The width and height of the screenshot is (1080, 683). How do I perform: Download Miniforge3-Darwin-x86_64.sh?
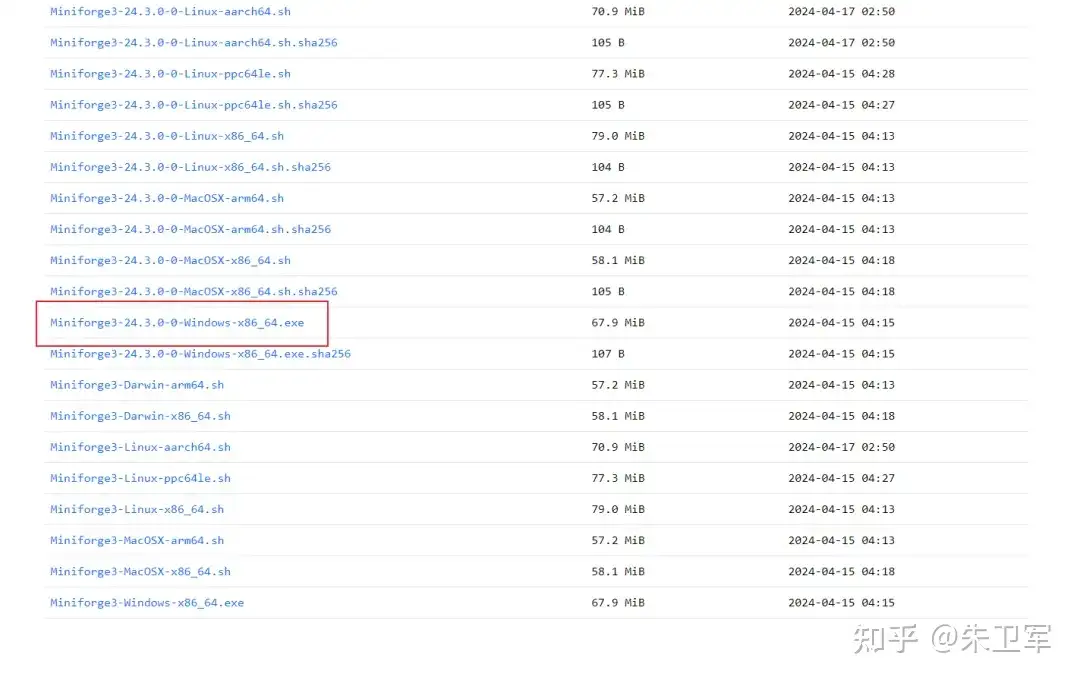pyautogui.click(x=141, y=416)
